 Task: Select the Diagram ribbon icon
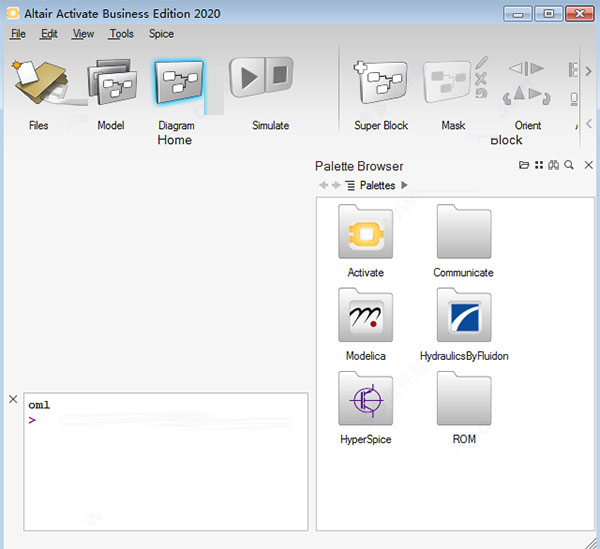coord(178,83)
